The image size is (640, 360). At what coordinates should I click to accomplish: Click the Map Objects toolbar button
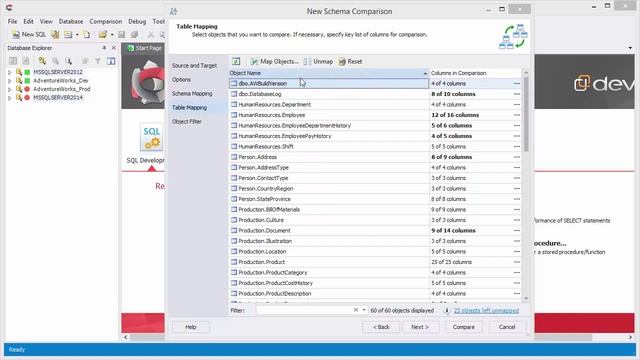pyautogui.click(x=274, y=62)
